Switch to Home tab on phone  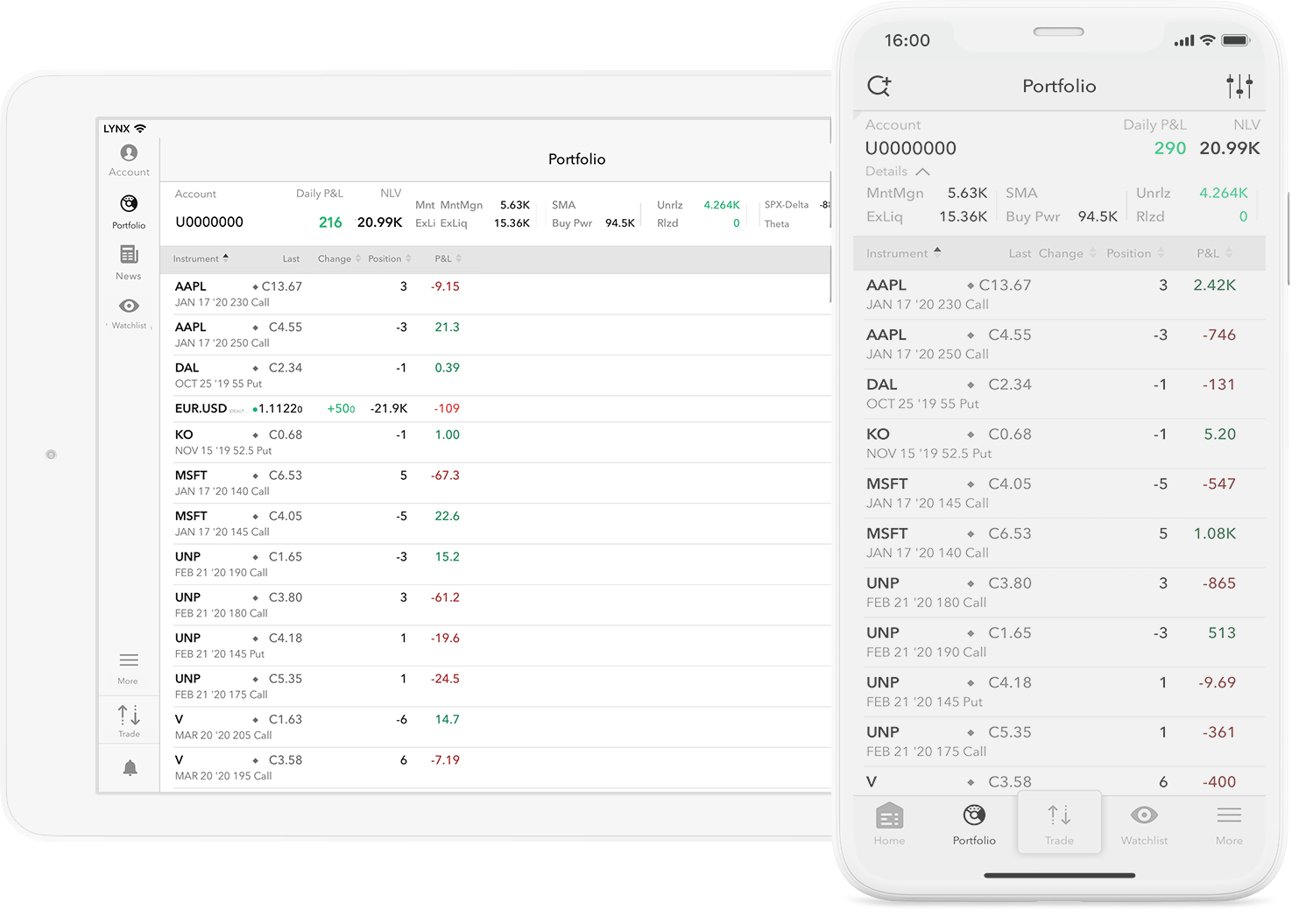click(x=889, y=823)
